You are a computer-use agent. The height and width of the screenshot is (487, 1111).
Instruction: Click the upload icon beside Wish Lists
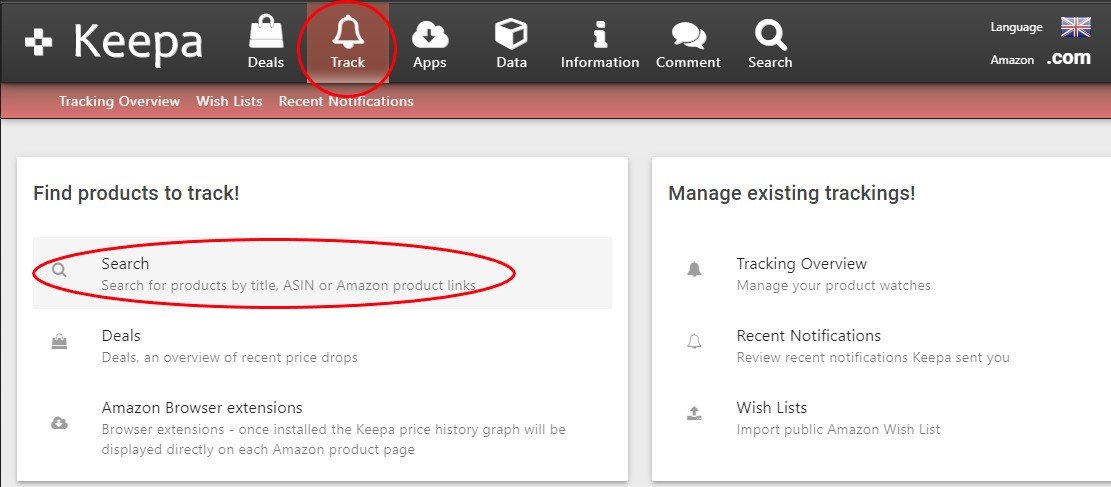(x=694, y=414)
